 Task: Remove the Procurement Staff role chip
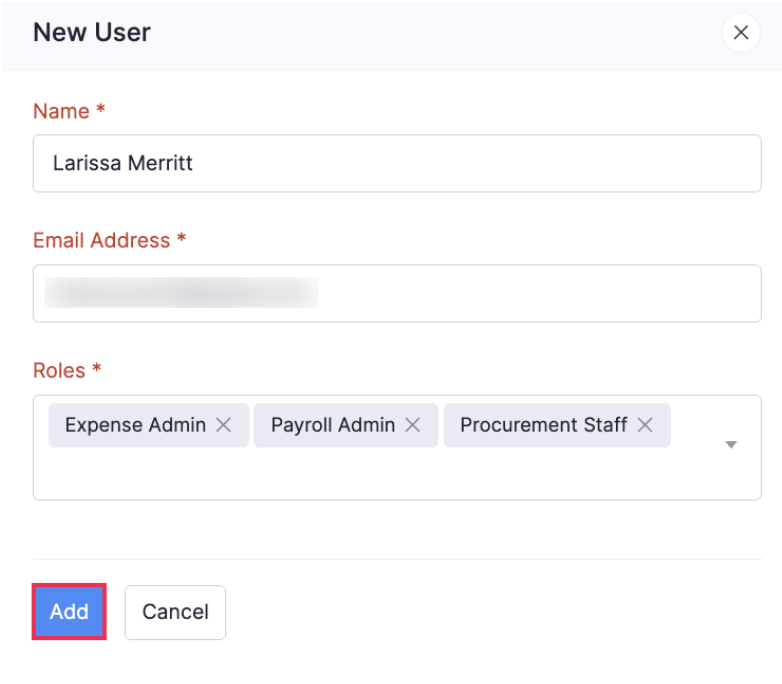(x=645, y=425)
